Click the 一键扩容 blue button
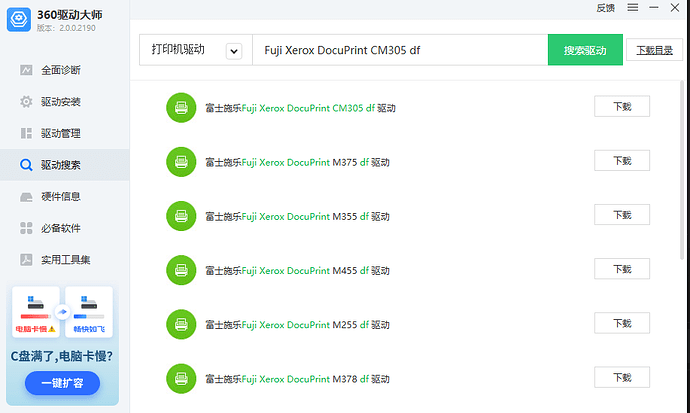Viewport: 690px width, 413px height. pos(62,383)
